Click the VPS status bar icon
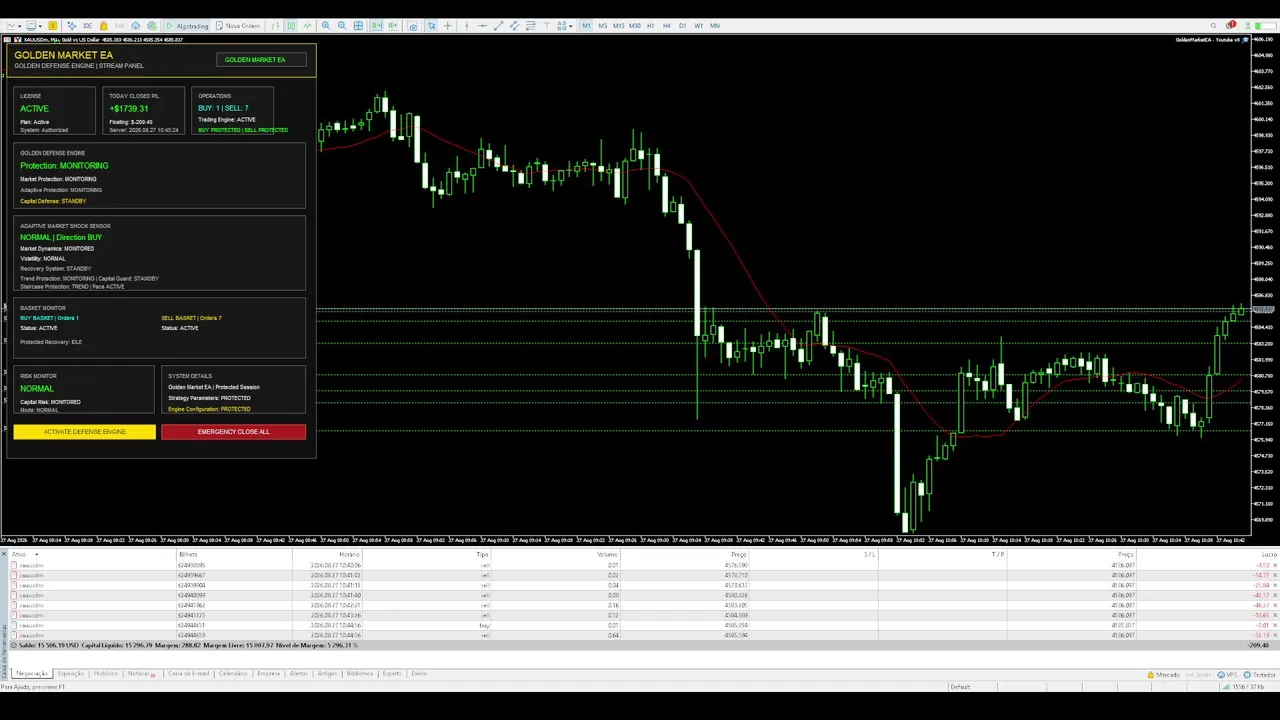This screenshot has width=1280, height=720. point(1227,675)
